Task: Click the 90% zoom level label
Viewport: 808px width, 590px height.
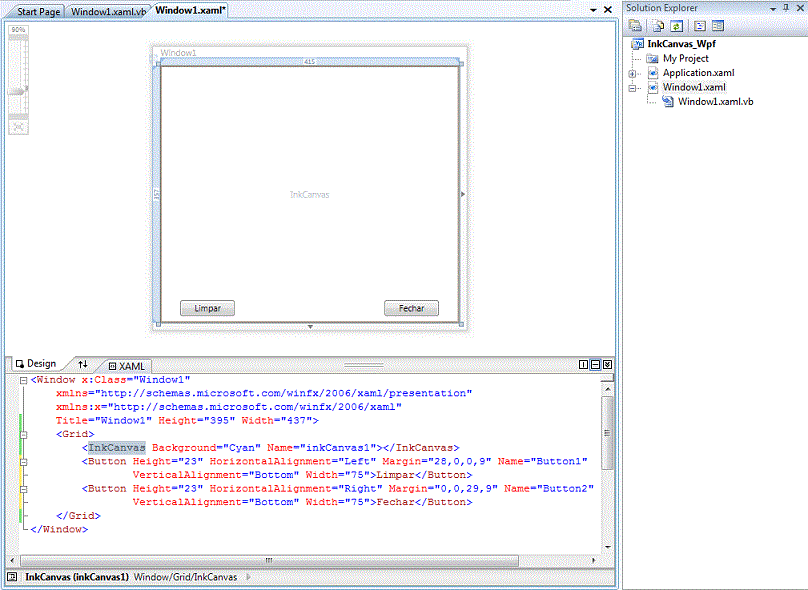Action: 19,30
